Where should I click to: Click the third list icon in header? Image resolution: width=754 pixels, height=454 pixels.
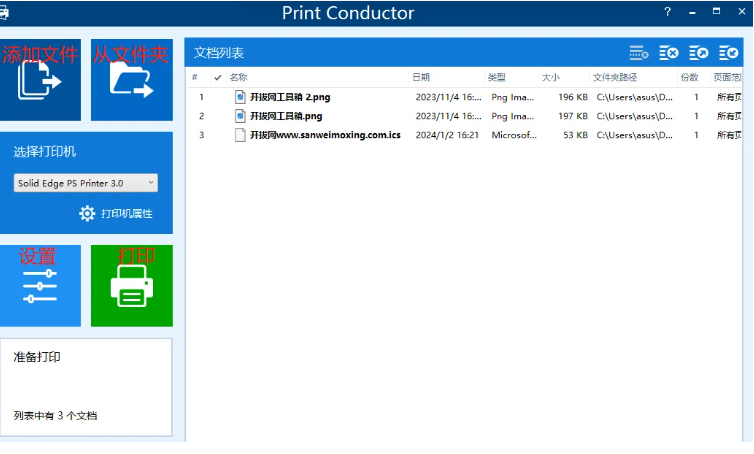698,53
